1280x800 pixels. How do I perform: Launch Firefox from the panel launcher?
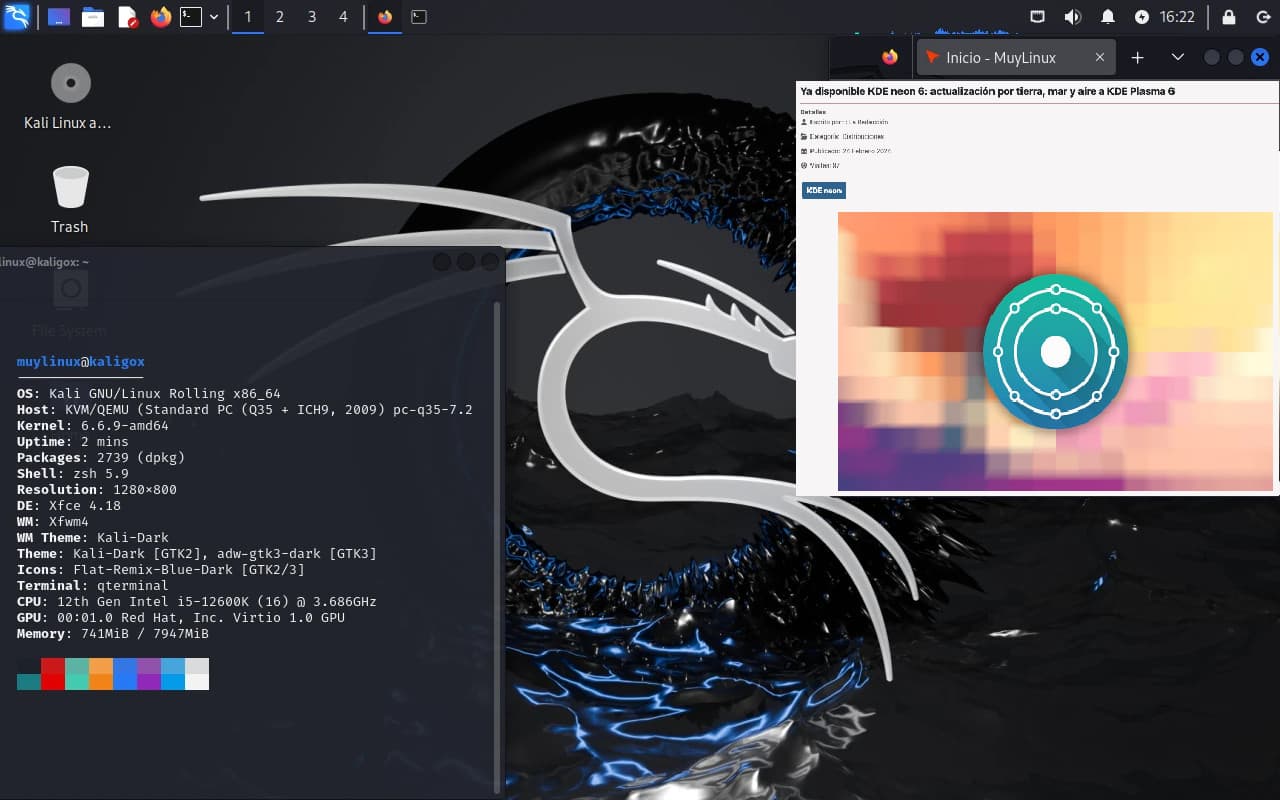coord(160,17)
